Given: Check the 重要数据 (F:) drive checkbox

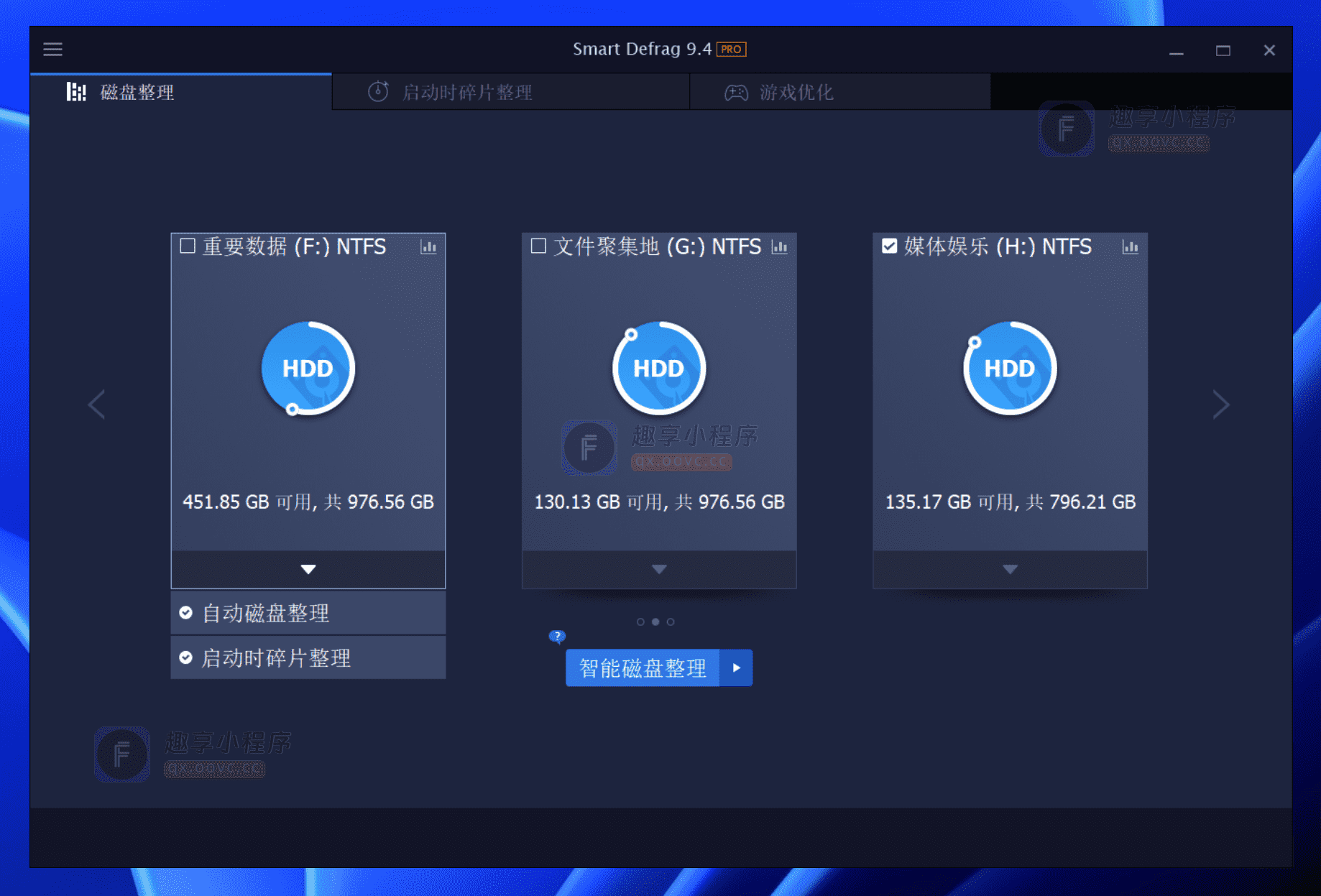Looking at the screenshot, I should tap(188, 246).
